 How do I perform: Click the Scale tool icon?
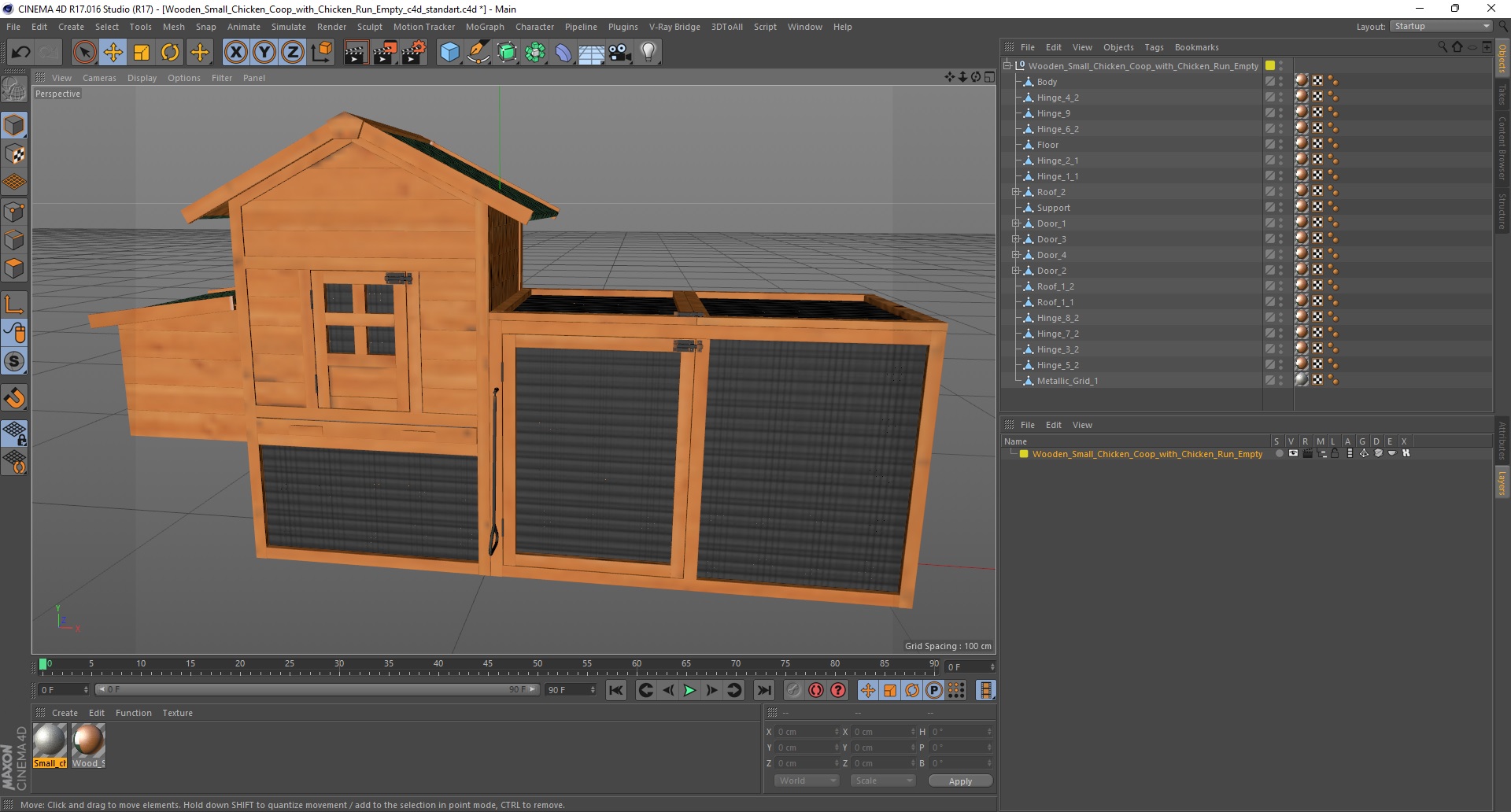pyautogui.click(x=142, y=53)
